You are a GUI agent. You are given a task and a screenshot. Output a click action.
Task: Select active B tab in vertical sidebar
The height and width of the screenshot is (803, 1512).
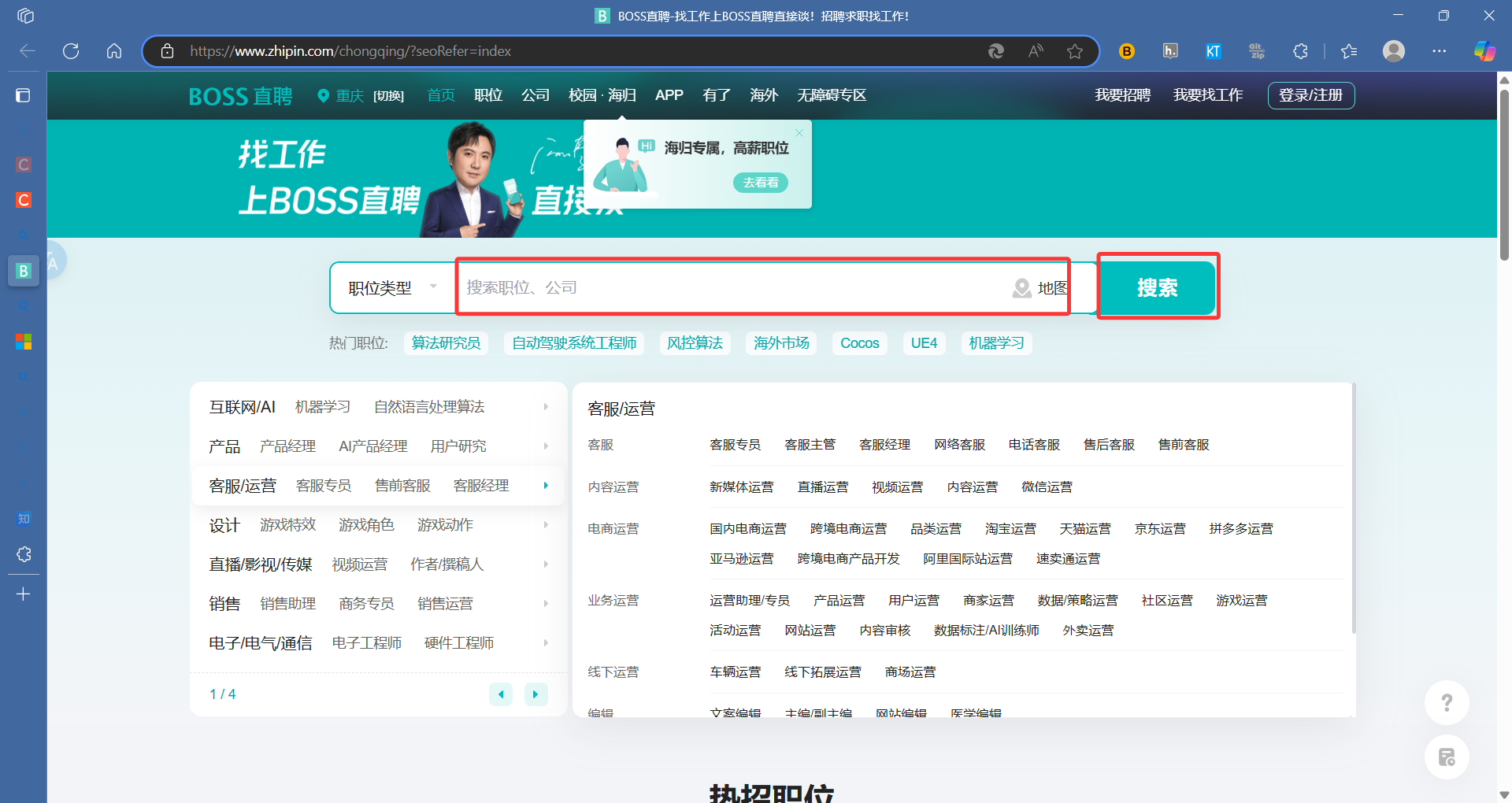tap(24, 271)
